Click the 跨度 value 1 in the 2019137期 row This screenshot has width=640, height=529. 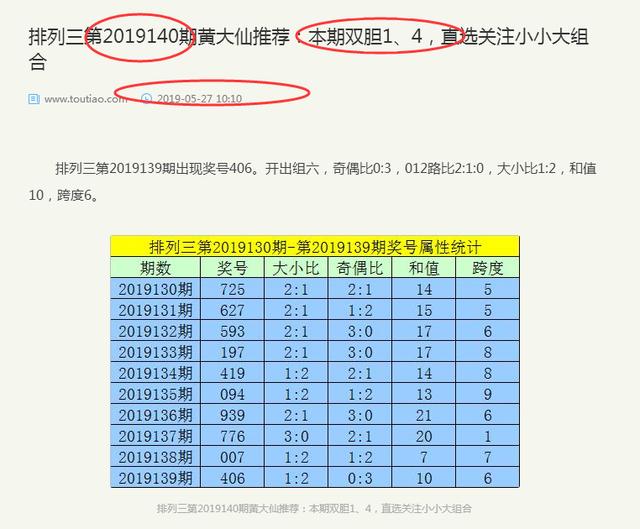tap(487, 436)
